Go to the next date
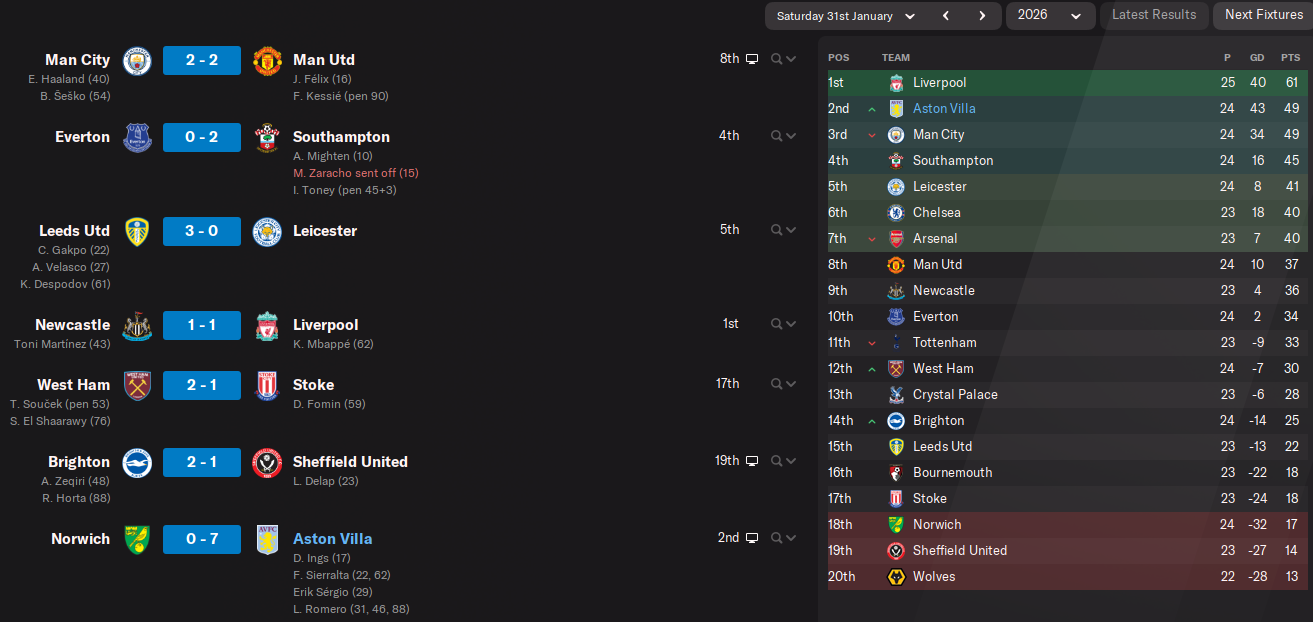1313x622 pixels. click(982, 16)
